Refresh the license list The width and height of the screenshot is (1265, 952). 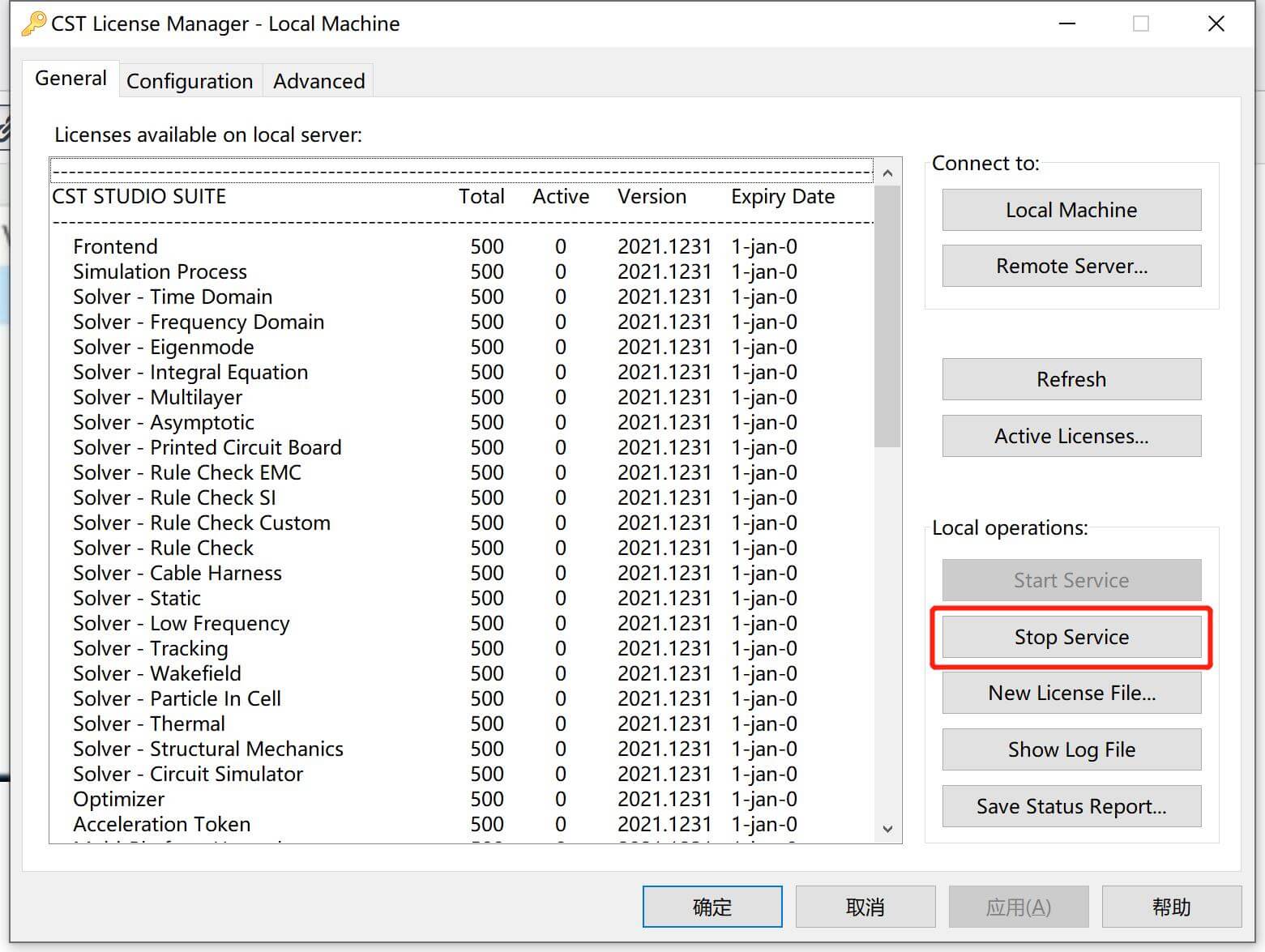tap(1071, 379)
